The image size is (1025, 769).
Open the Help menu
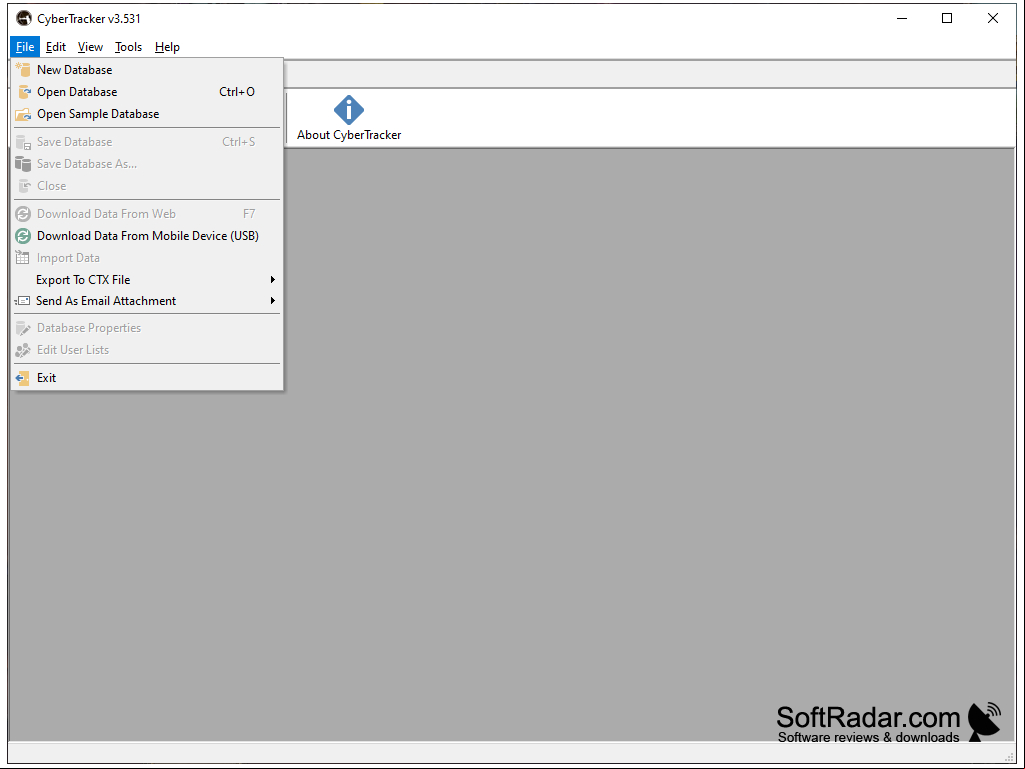167,47
